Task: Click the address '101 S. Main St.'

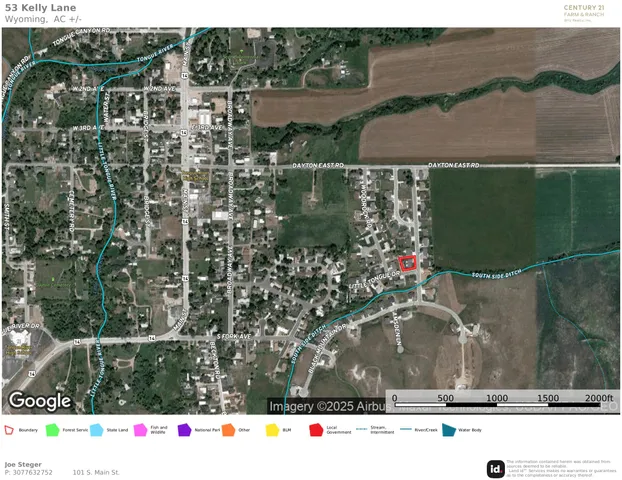Action: coord(96,472)
